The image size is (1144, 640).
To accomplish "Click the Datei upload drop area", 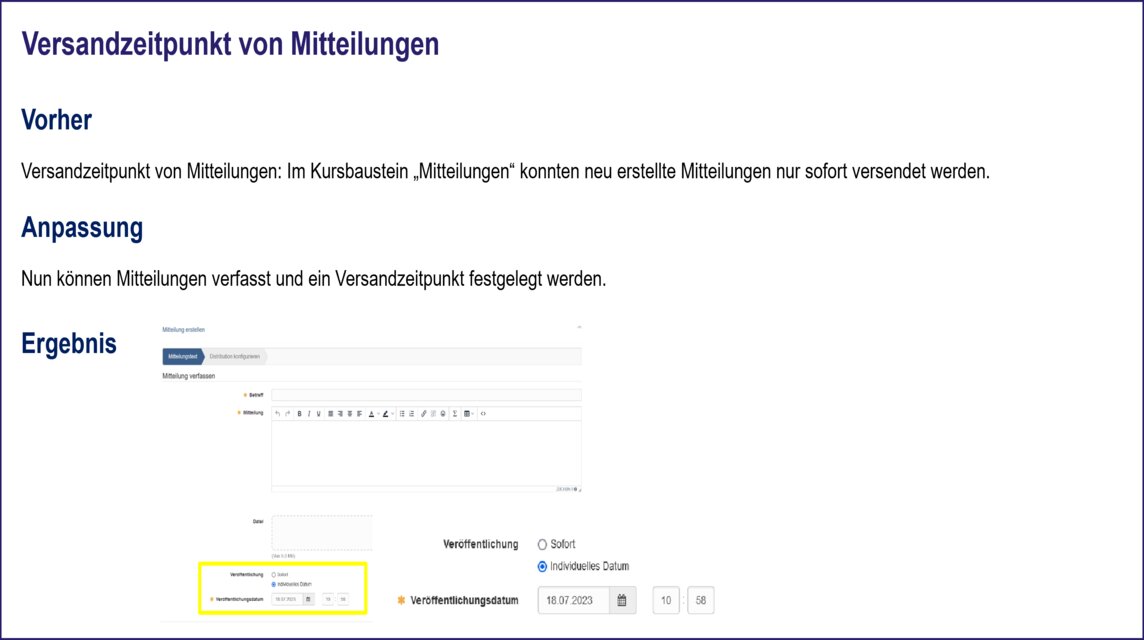I will tap(322, 533).
